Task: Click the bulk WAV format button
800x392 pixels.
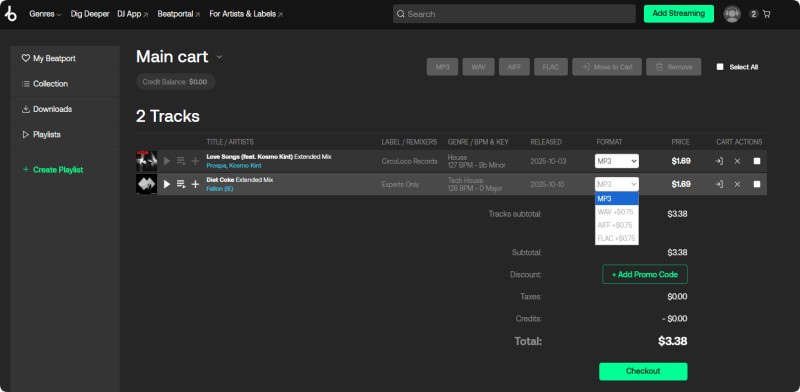Action: pyautogui.click(x=479, y=67)
